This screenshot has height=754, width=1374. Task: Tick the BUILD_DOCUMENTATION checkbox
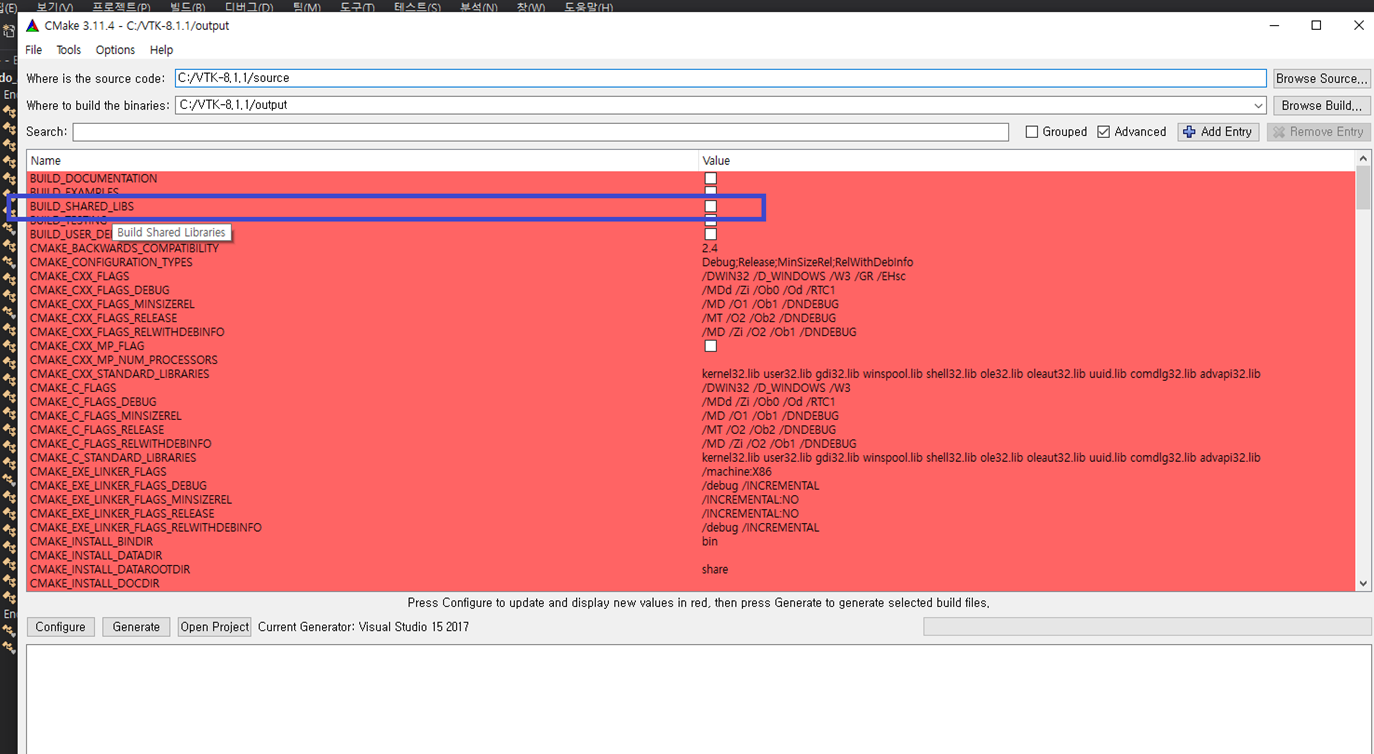(x=711, y=179)
